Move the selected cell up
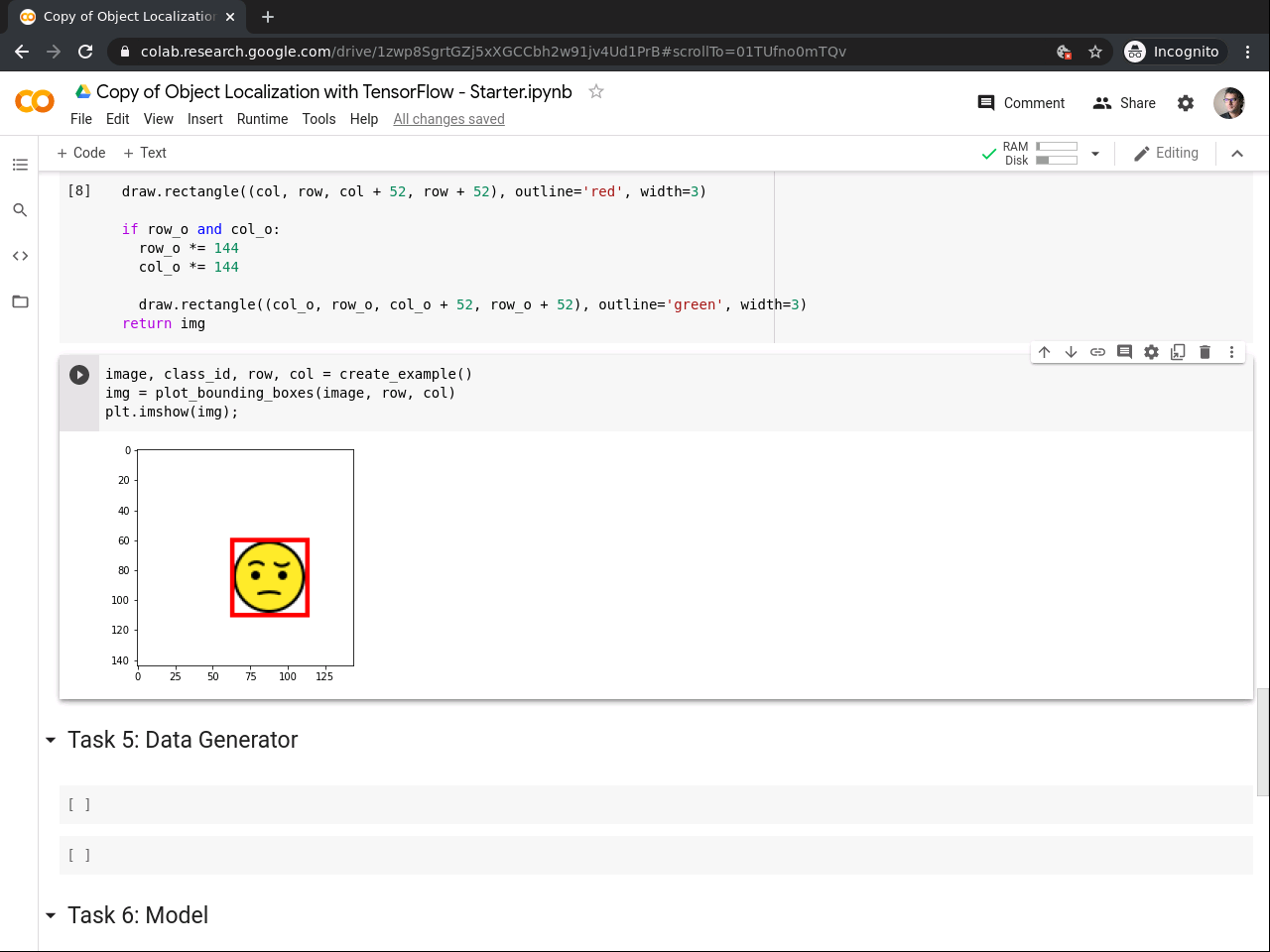This screenshot has height=952, width=1270. [x=1044, y=352]
